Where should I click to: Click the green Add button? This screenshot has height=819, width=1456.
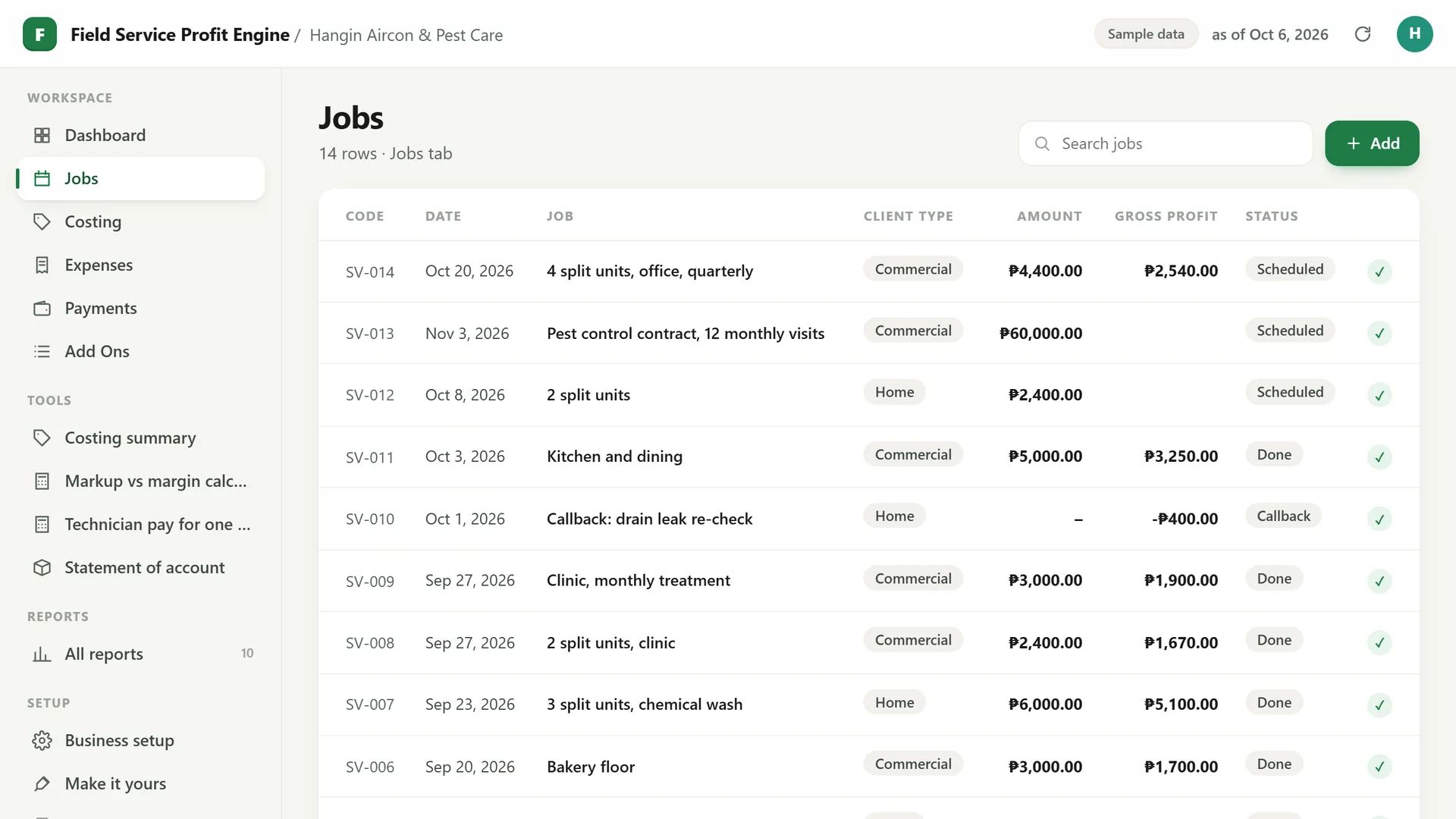coord(1372,143)
